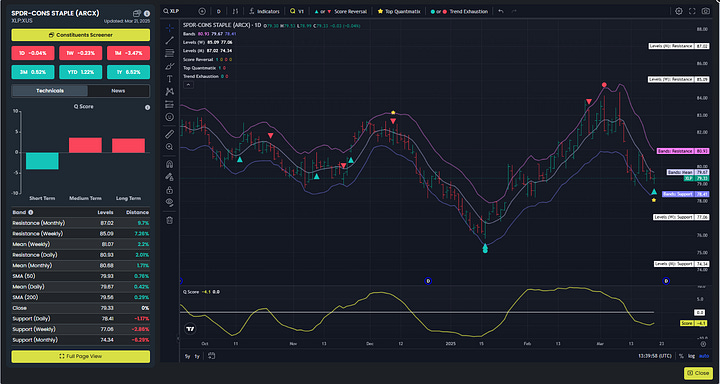Toggle percent scale mode

pos(681,356)
